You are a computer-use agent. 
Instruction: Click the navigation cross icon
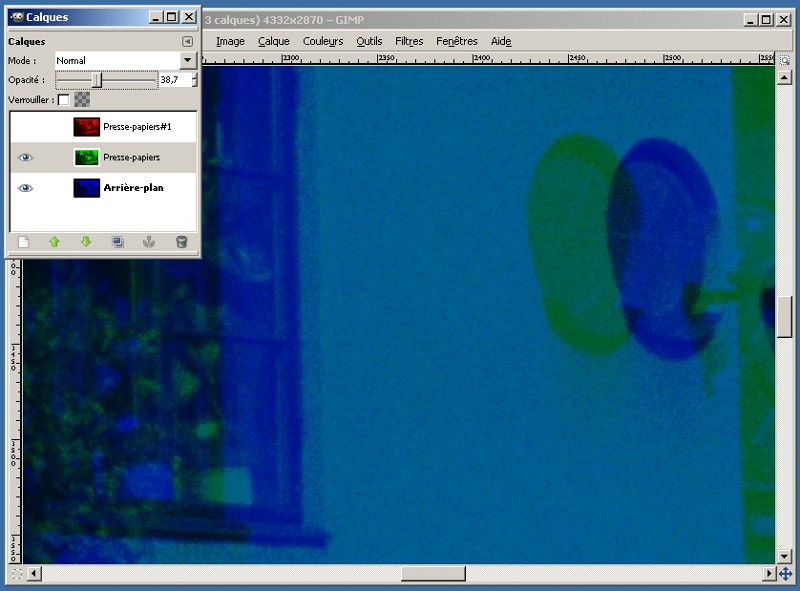(x=785, y=574)
